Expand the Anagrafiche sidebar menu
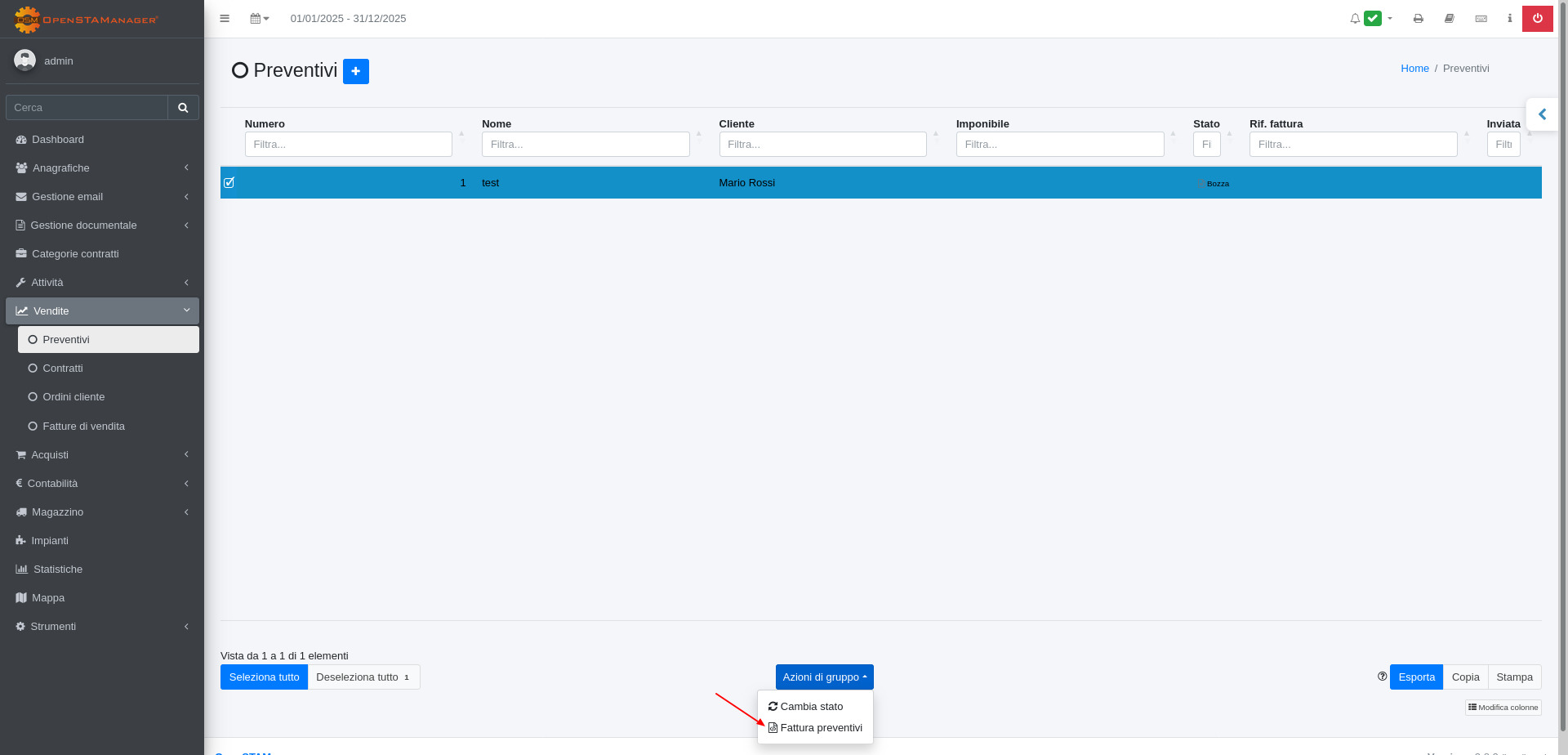Screen dimensions: 1568x755 pyautogui.click(x=102, y=168)
